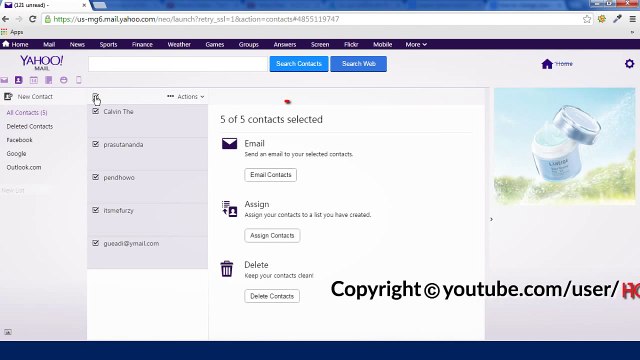Click the small icon at sidebar bottom

coord(8,332)
